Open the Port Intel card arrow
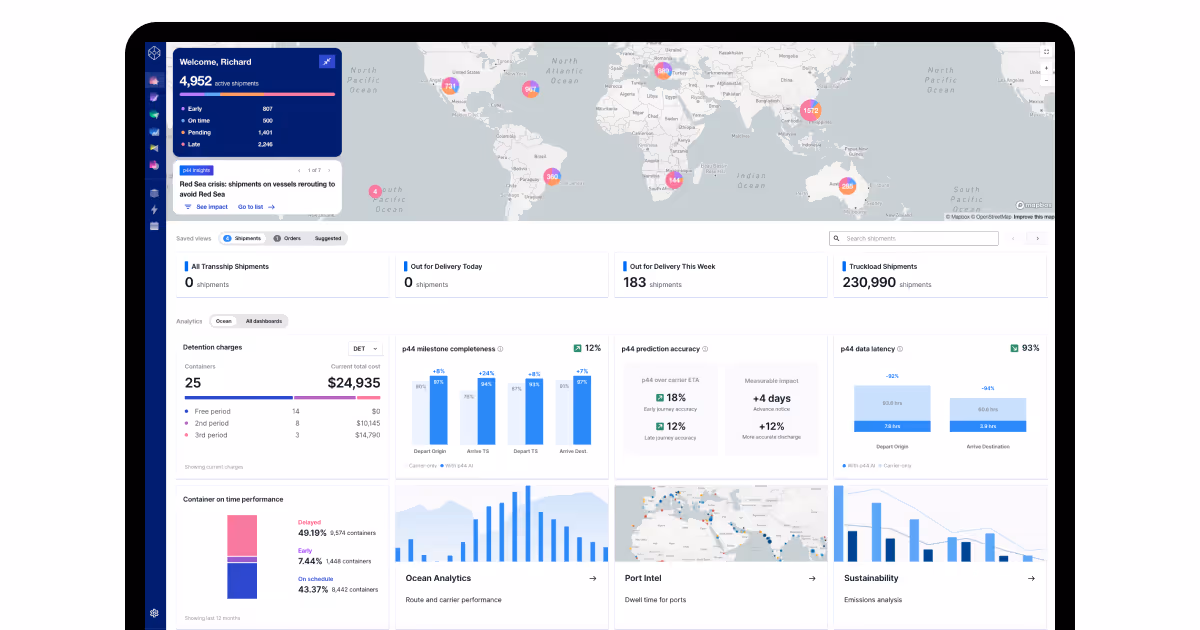The height and width of the screenshot is (630, 1200). pos(811,578)
